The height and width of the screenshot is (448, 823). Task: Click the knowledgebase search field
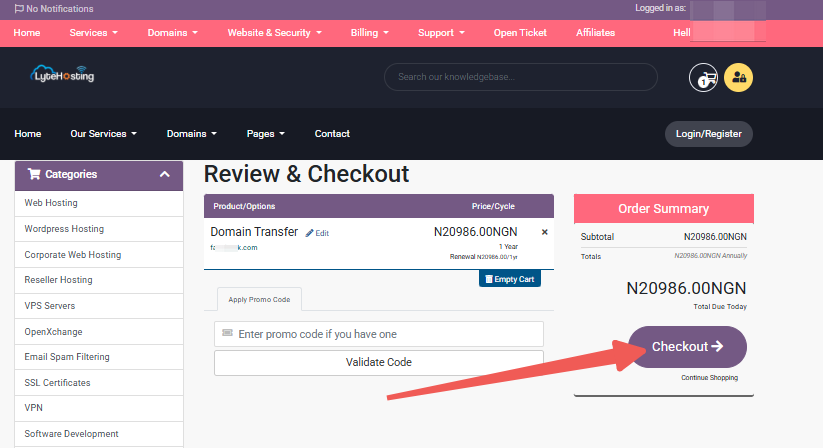click(521, 77)
